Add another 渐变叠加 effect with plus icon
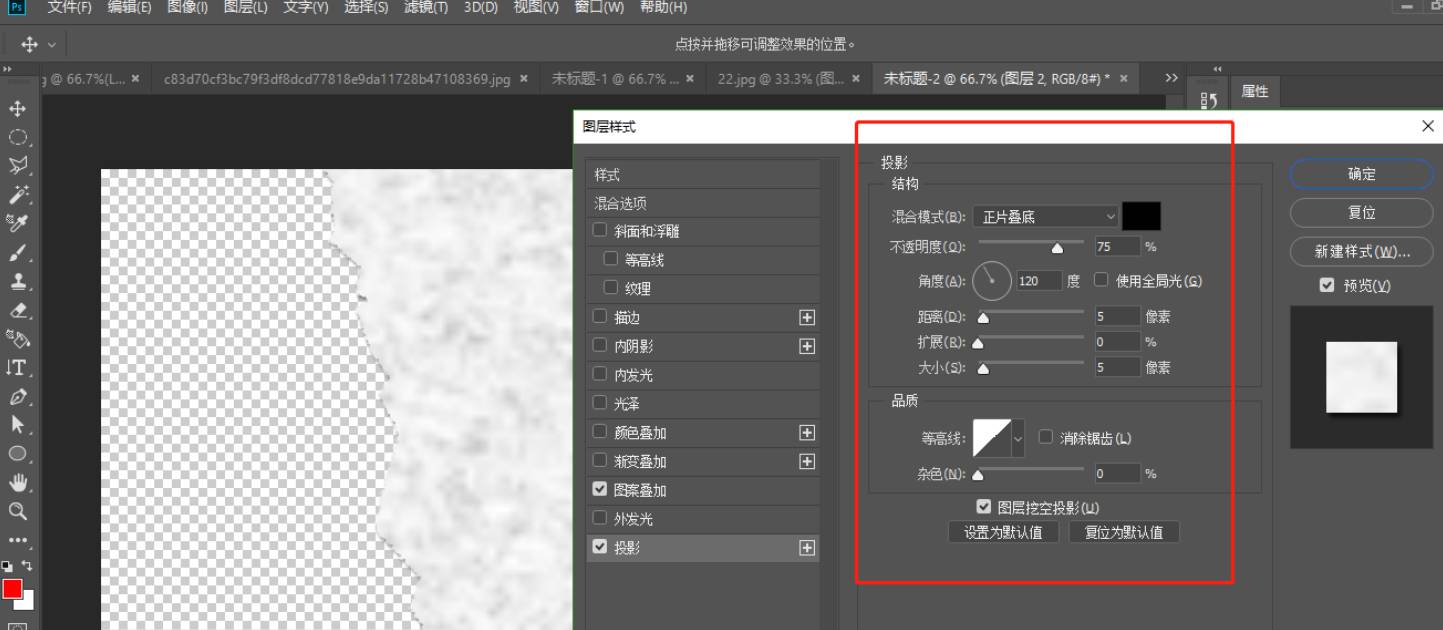The width and height of the screenshot is (1443, 630). (x=807, y=462)
